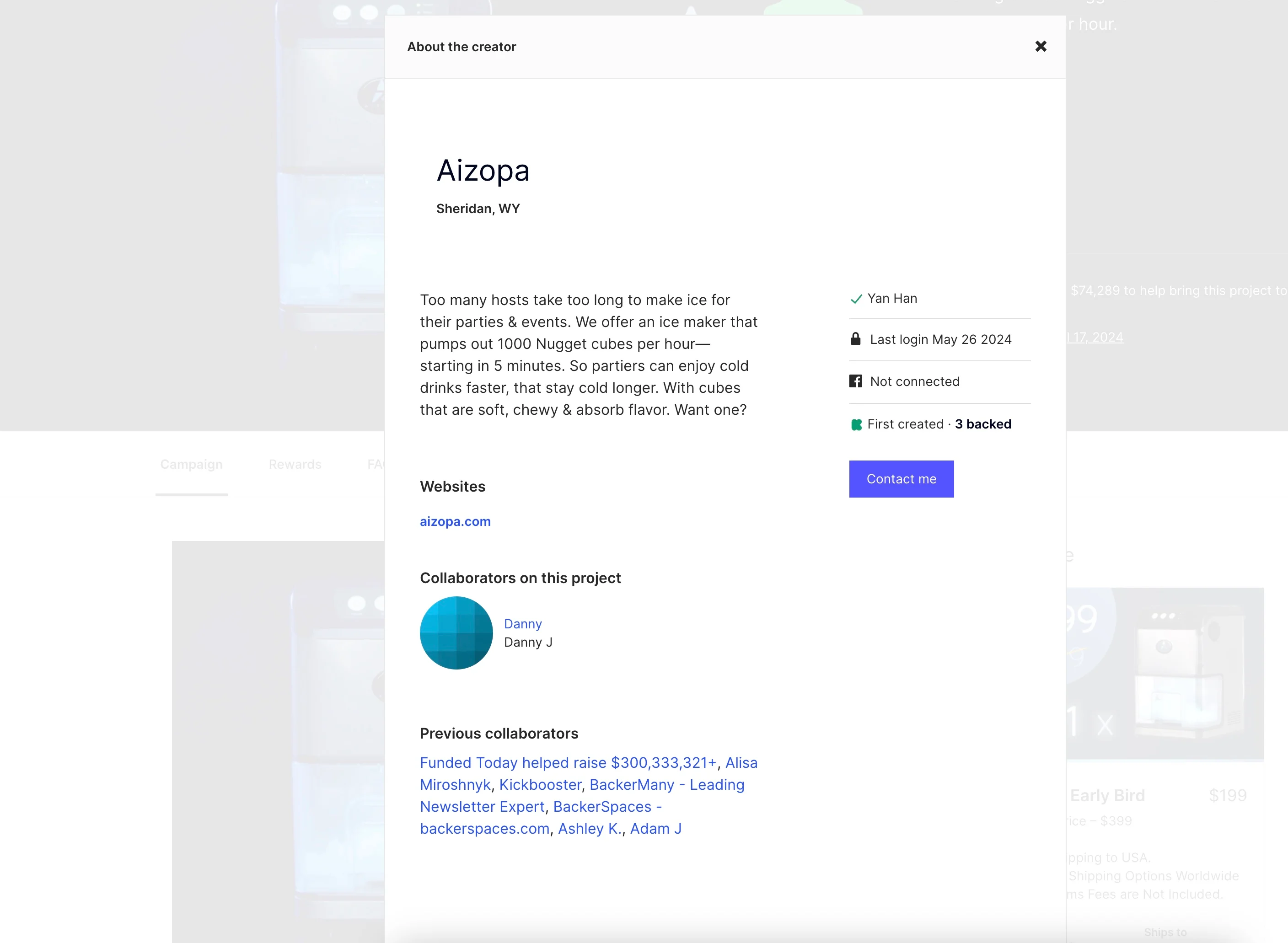Click the Not connected text
The width and height of the screenshot is (1288, 943).
(x=915, y=381)
